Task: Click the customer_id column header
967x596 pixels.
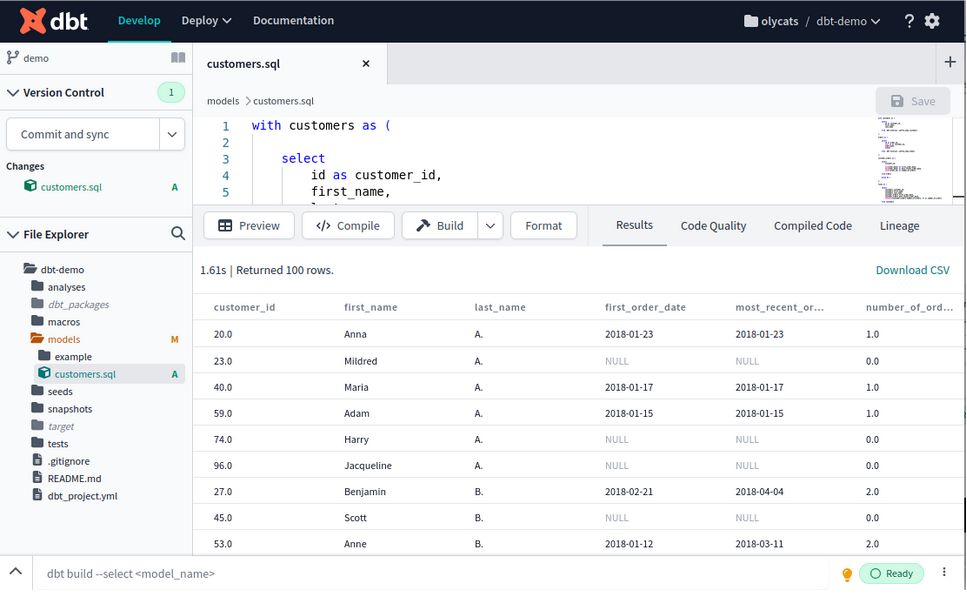Action: tap(244, 307)
